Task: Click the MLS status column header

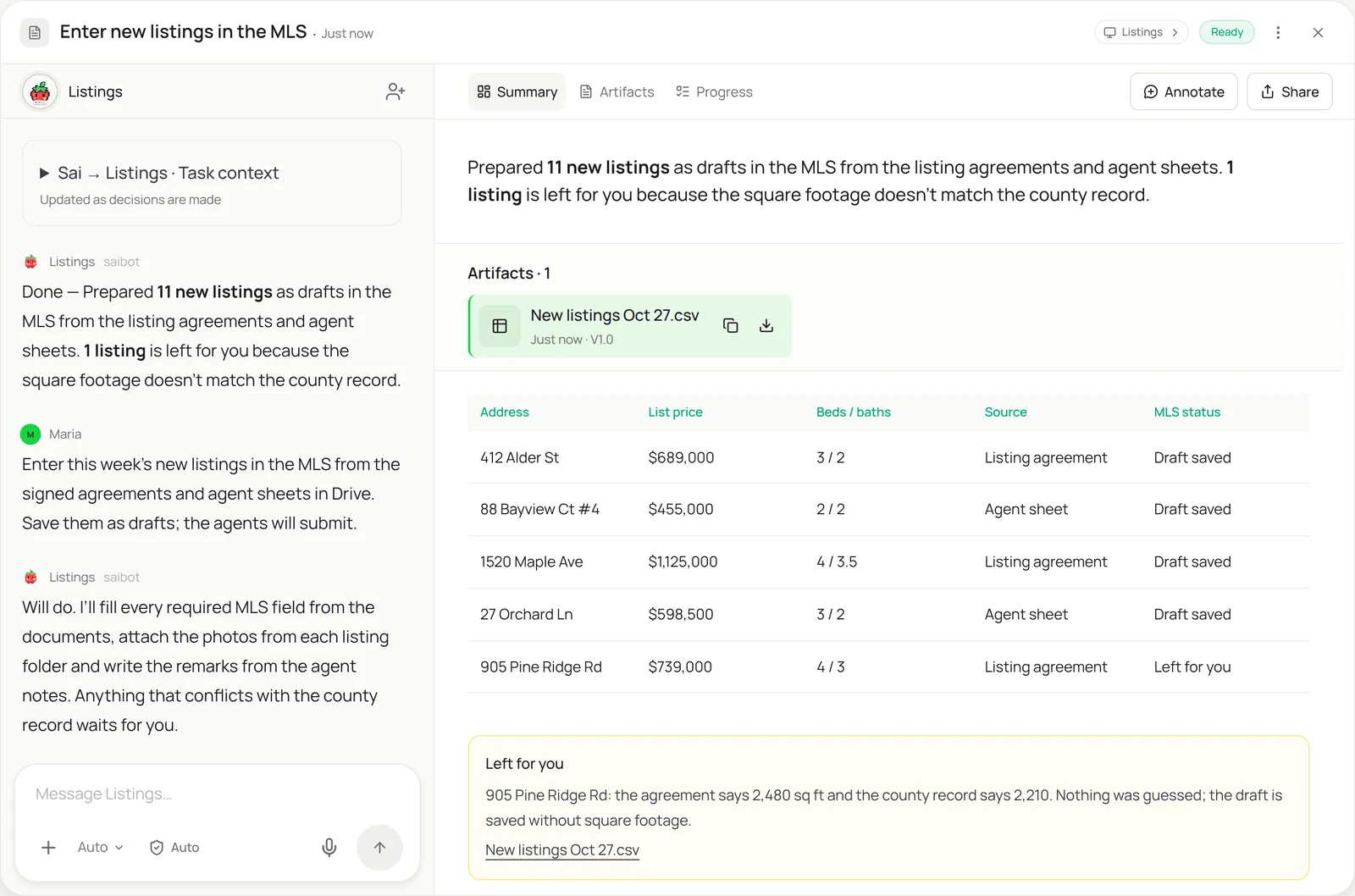Action: 1187,412
